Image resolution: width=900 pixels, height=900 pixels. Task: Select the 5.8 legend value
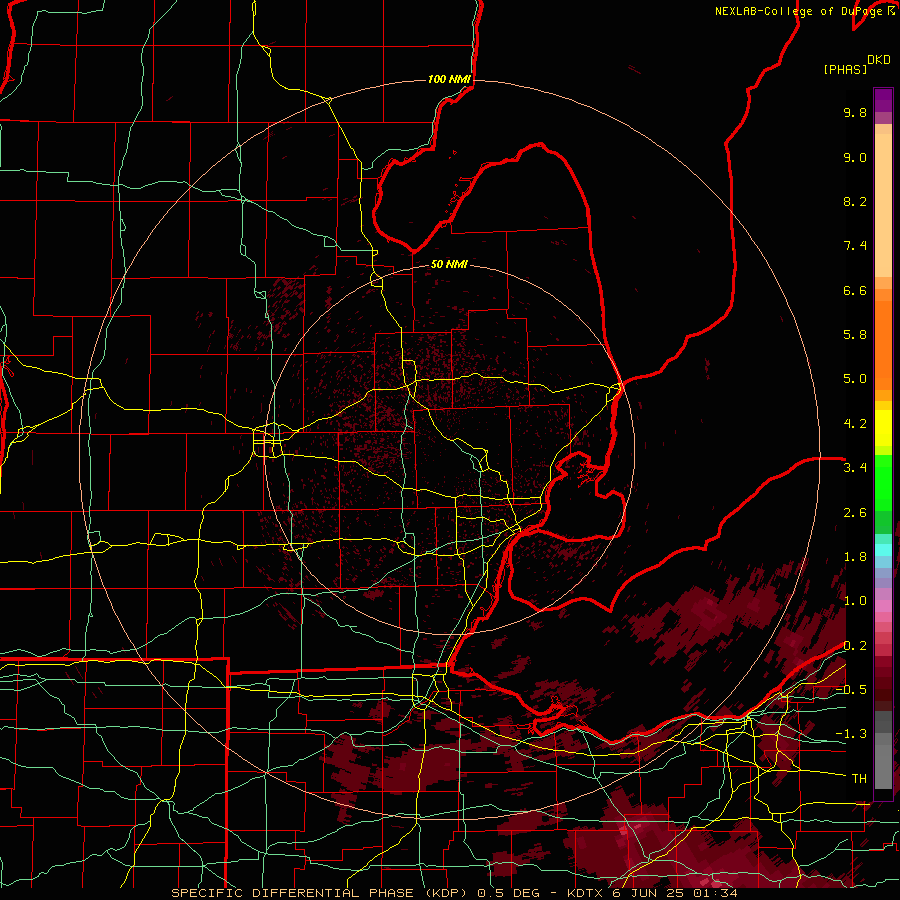point(855,335)
